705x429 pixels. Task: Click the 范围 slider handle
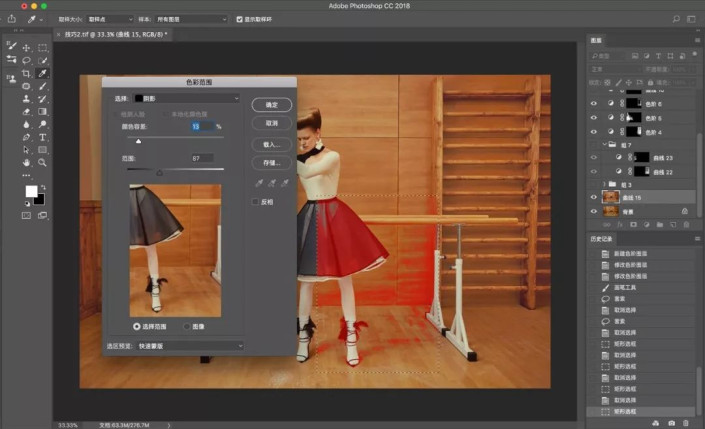click(159, 172)
